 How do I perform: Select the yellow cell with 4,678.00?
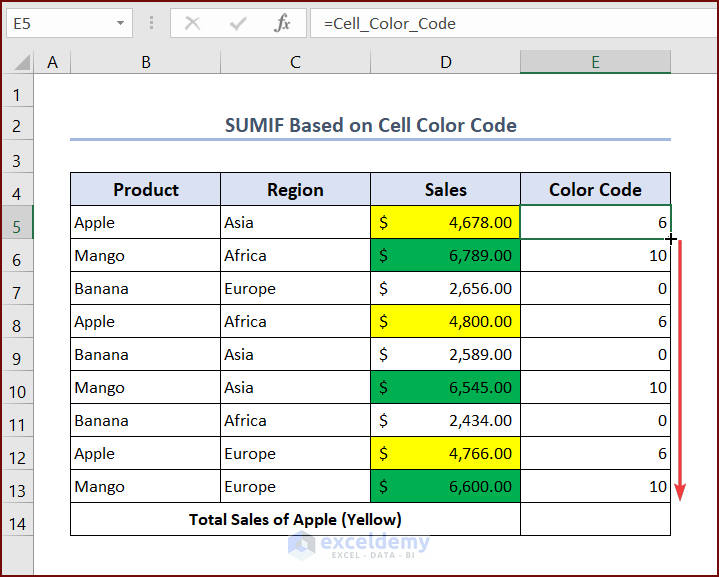pyautogui.click(x=445, y=222)
